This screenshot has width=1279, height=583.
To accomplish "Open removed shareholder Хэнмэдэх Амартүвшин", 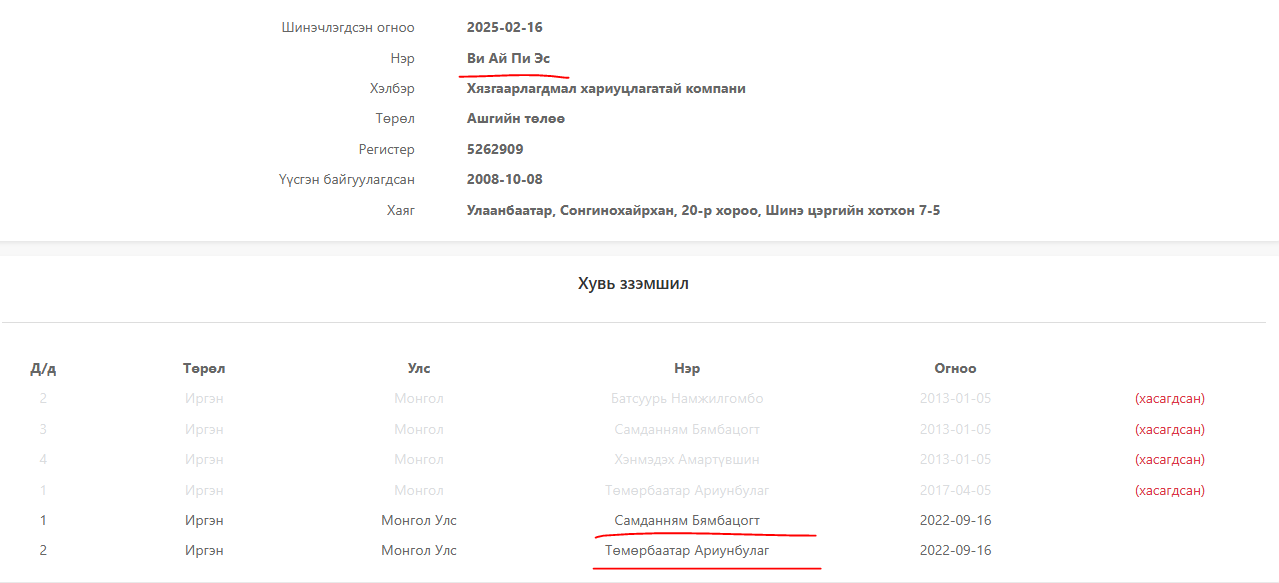I will coord(687,459).
